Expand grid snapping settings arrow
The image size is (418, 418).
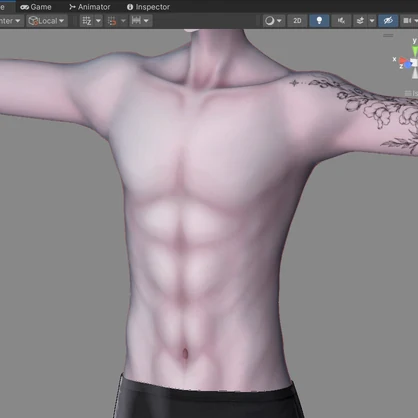point(123,21)
